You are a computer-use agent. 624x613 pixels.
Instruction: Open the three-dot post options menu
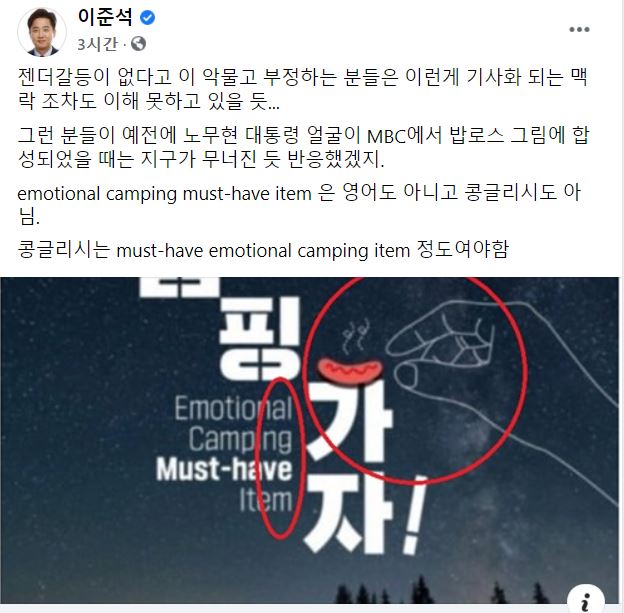[x=579, y=29]
